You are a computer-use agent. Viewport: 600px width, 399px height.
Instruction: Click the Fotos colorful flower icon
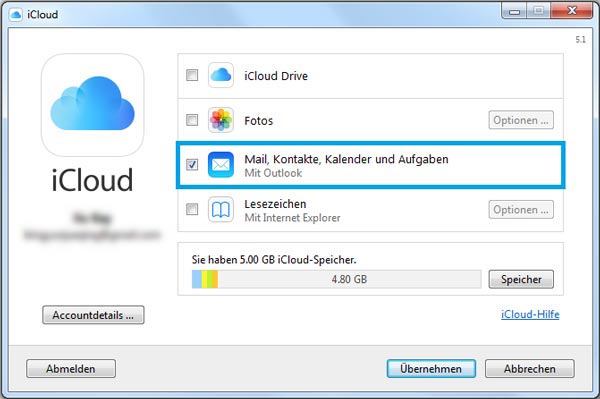[x=221, y=120]
